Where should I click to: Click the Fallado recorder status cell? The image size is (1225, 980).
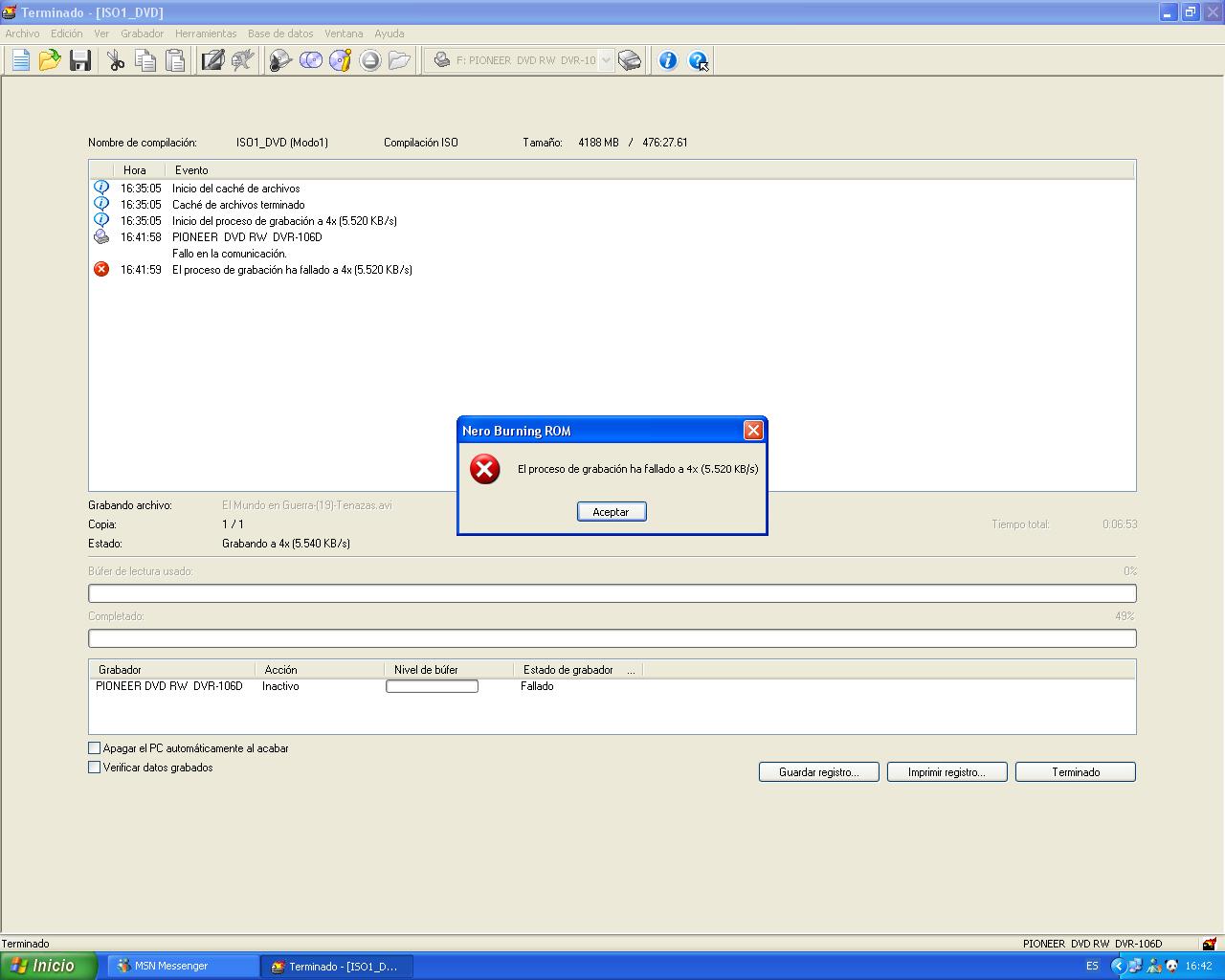coord(537,686)
